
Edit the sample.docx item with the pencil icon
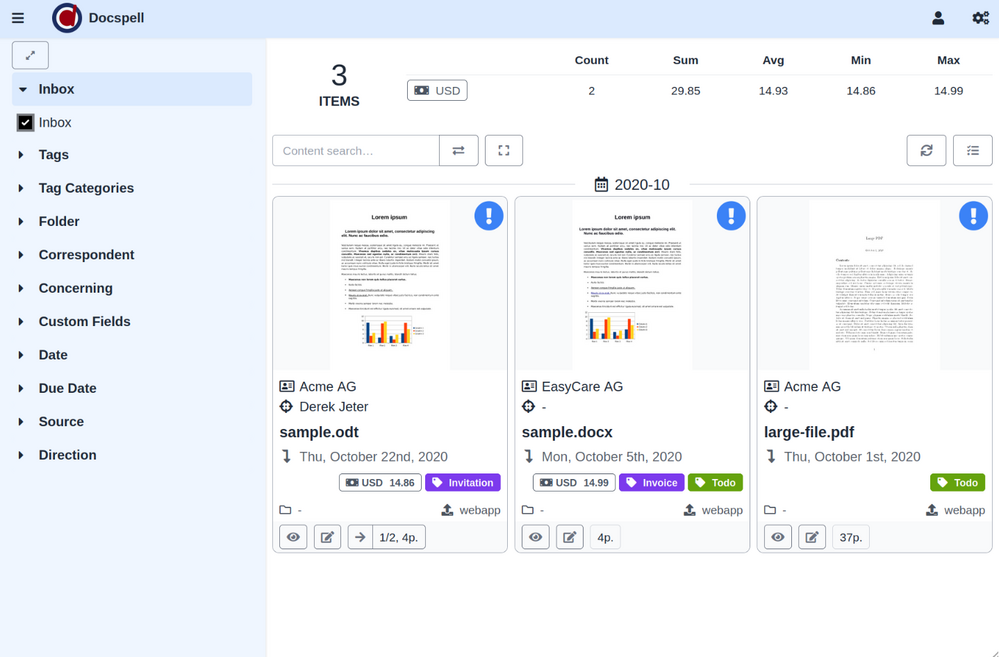coord(569,537)
